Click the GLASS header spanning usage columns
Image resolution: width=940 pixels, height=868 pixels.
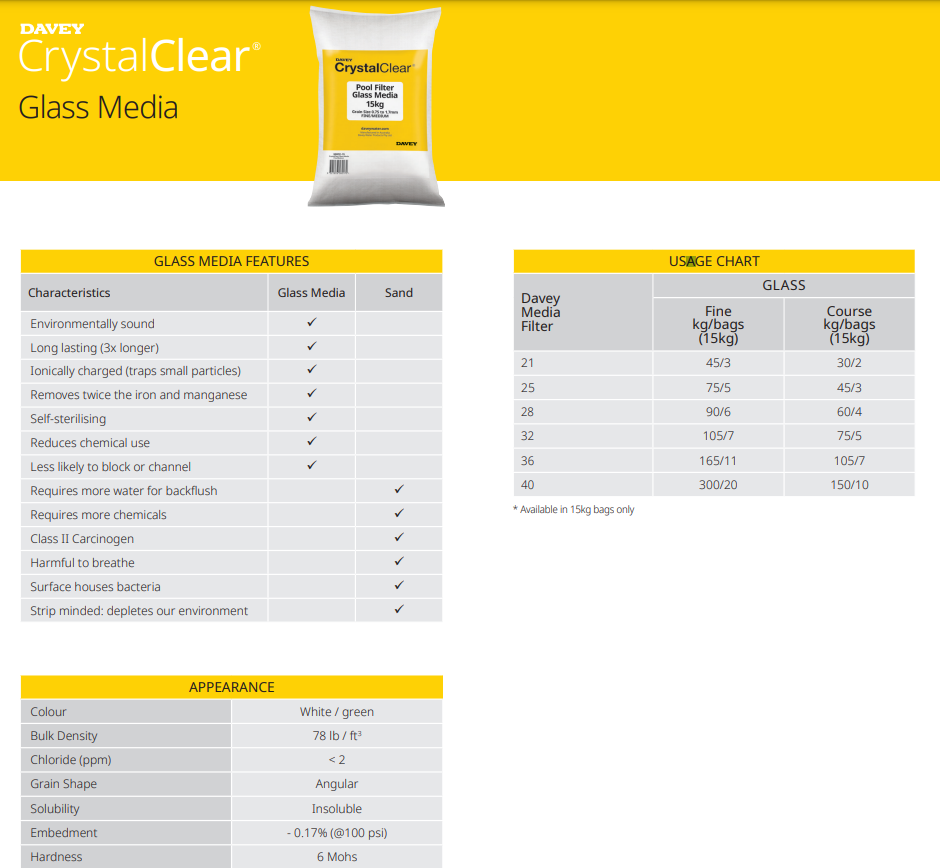[784, 284]
